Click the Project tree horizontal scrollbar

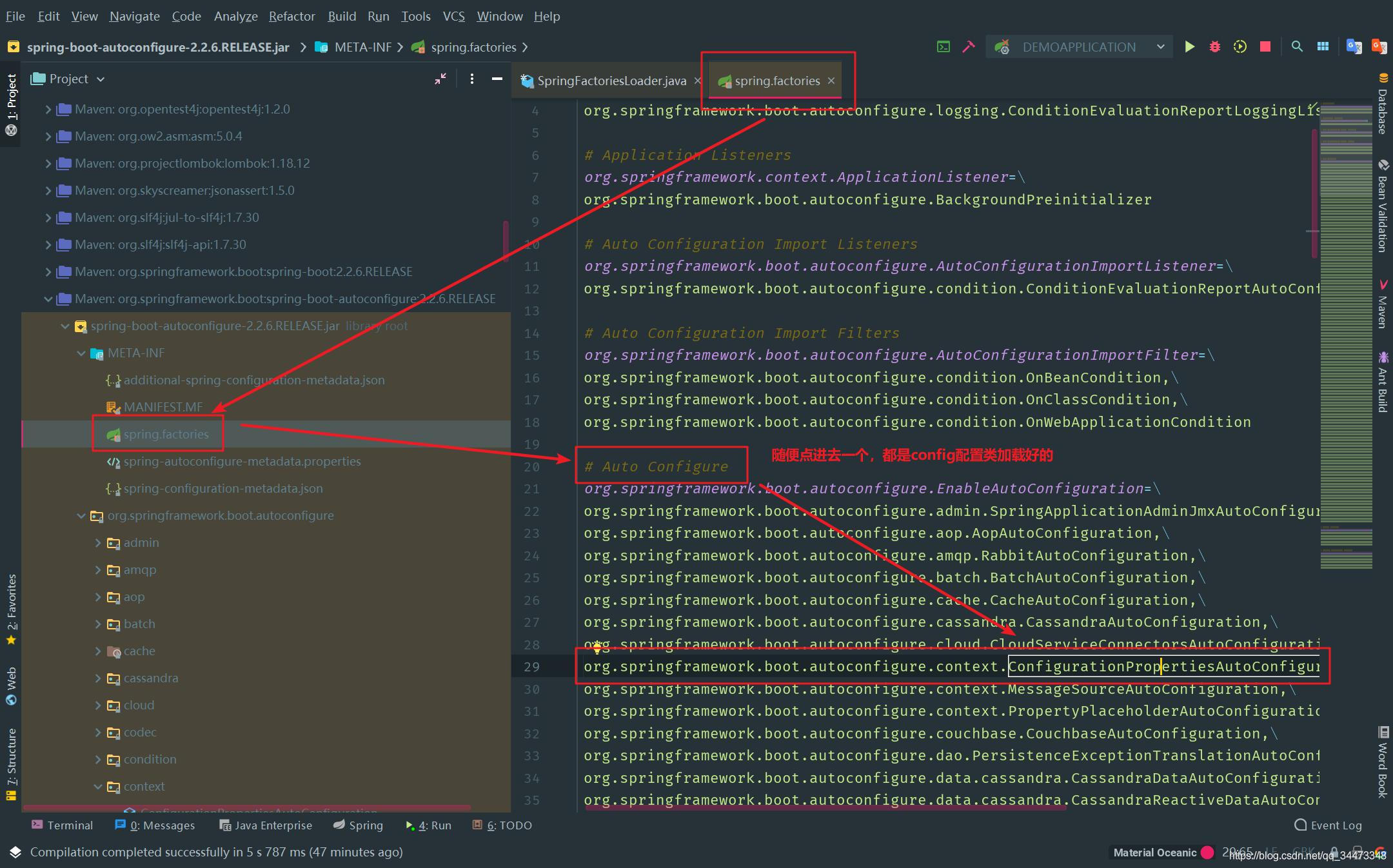click(x=246, y=808)
